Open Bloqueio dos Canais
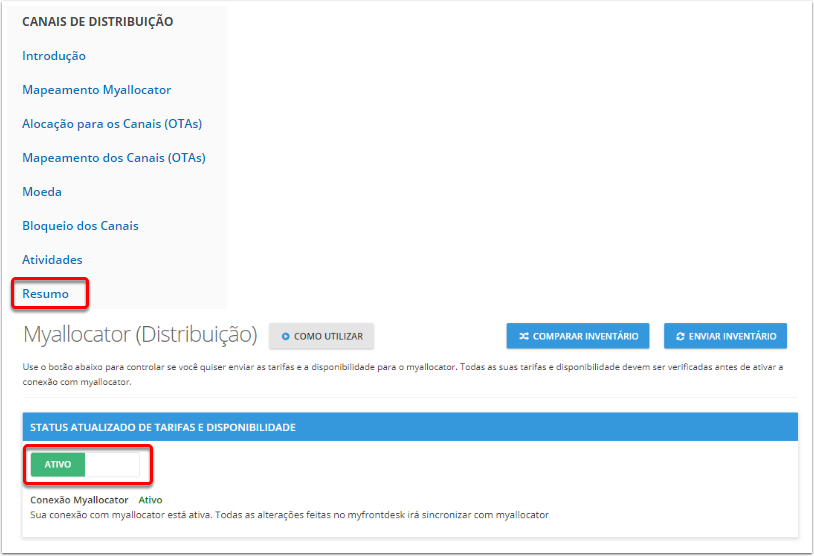Viewport: 814px width, 556px height. (80, 226)
